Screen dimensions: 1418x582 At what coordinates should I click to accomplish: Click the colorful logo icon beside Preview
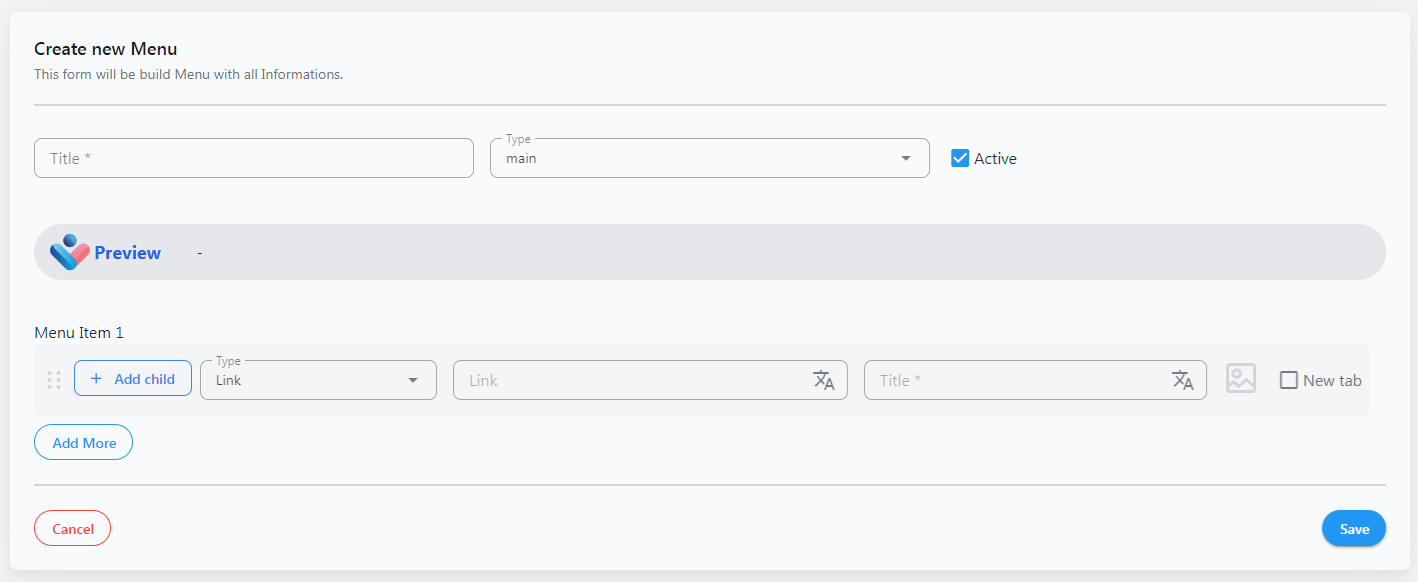pyautogui.click(x=70, y=252)
